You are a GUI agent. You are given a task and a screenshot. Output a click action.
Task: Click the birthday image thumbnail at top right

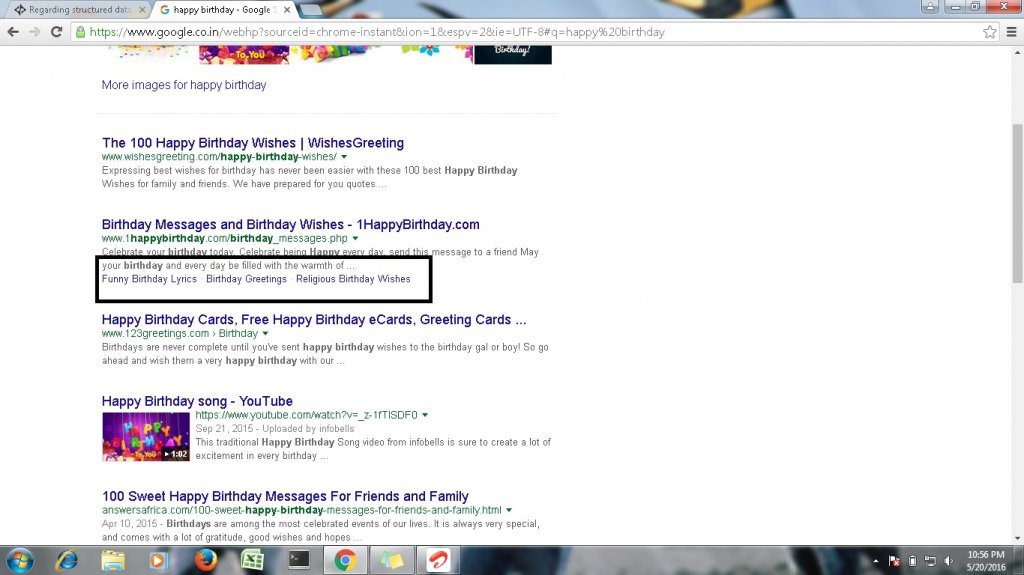(513, 55)
